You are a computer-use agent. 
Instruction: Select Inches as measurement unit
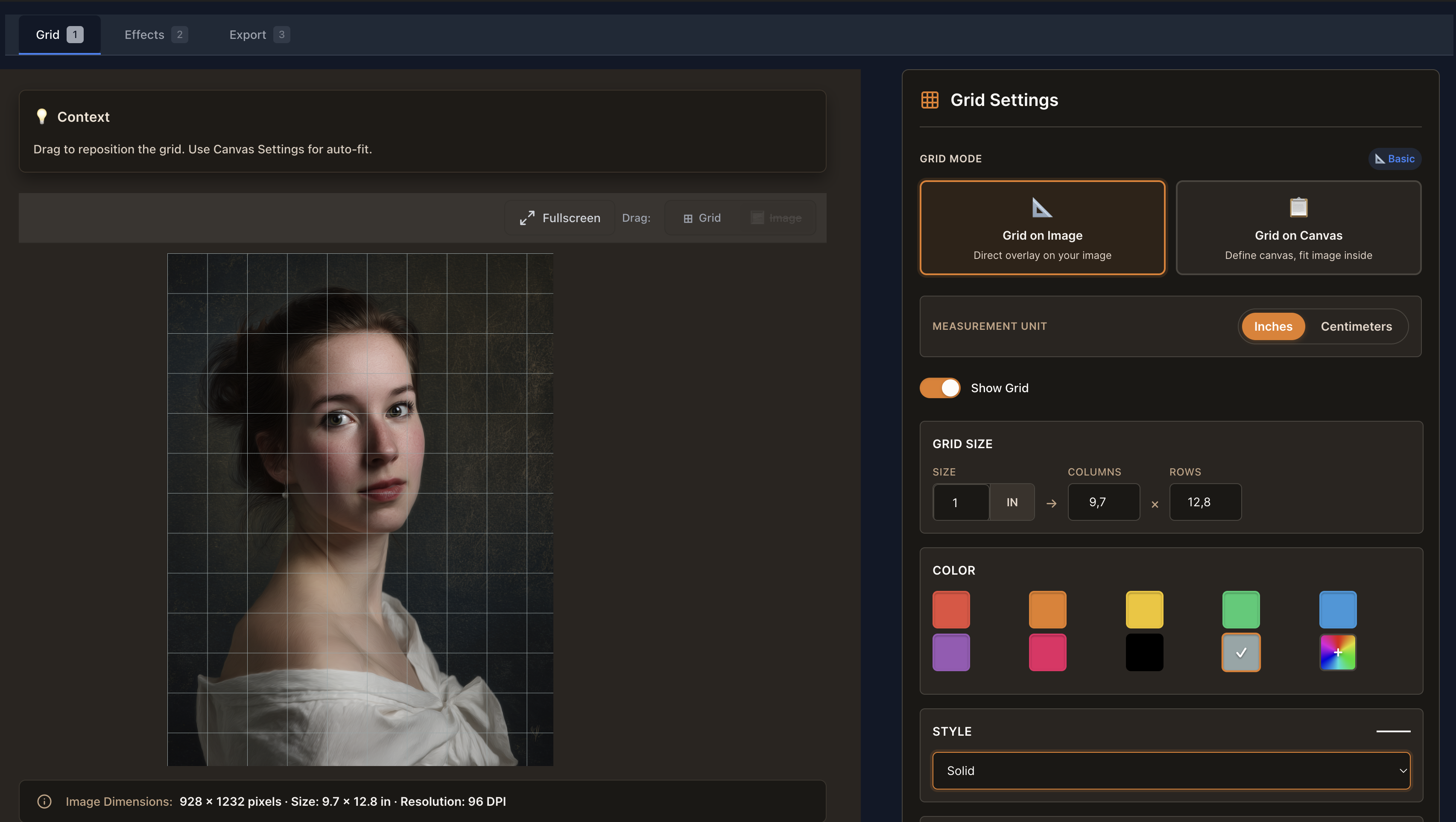pyautogui.click(x=1273, y=326)
